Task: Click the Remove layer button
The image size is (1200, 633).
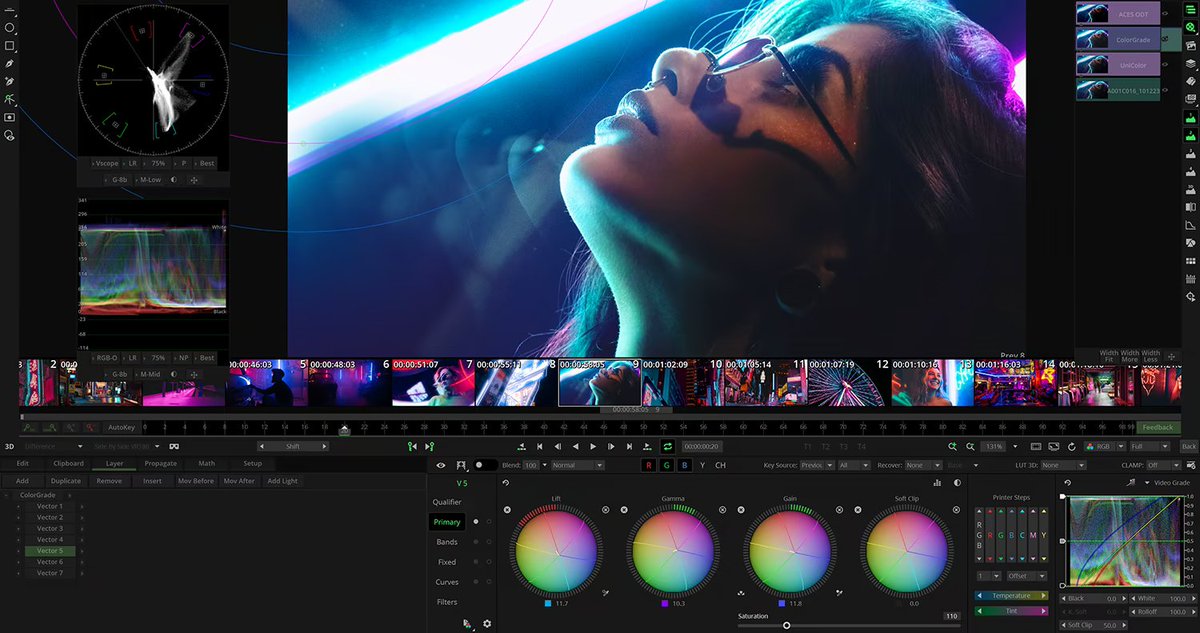Action: [109, 481]
